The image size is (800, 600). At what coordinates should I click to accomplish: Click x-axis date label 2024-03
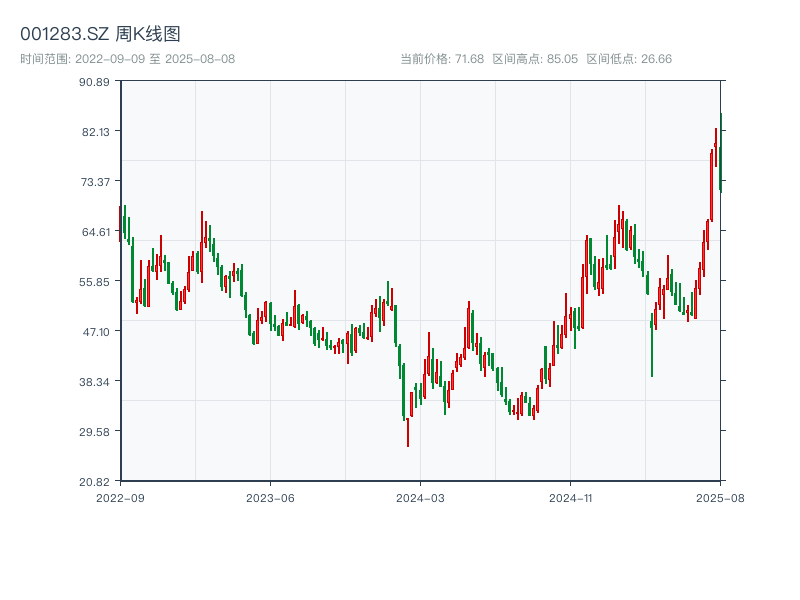tap(420, 498)
